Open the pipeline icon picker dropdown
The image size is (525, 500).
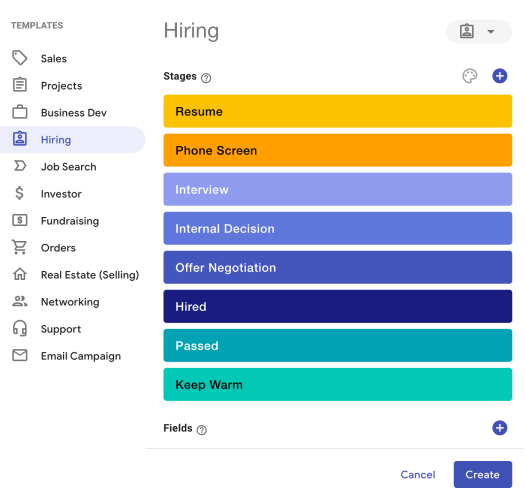click(479, 31)
